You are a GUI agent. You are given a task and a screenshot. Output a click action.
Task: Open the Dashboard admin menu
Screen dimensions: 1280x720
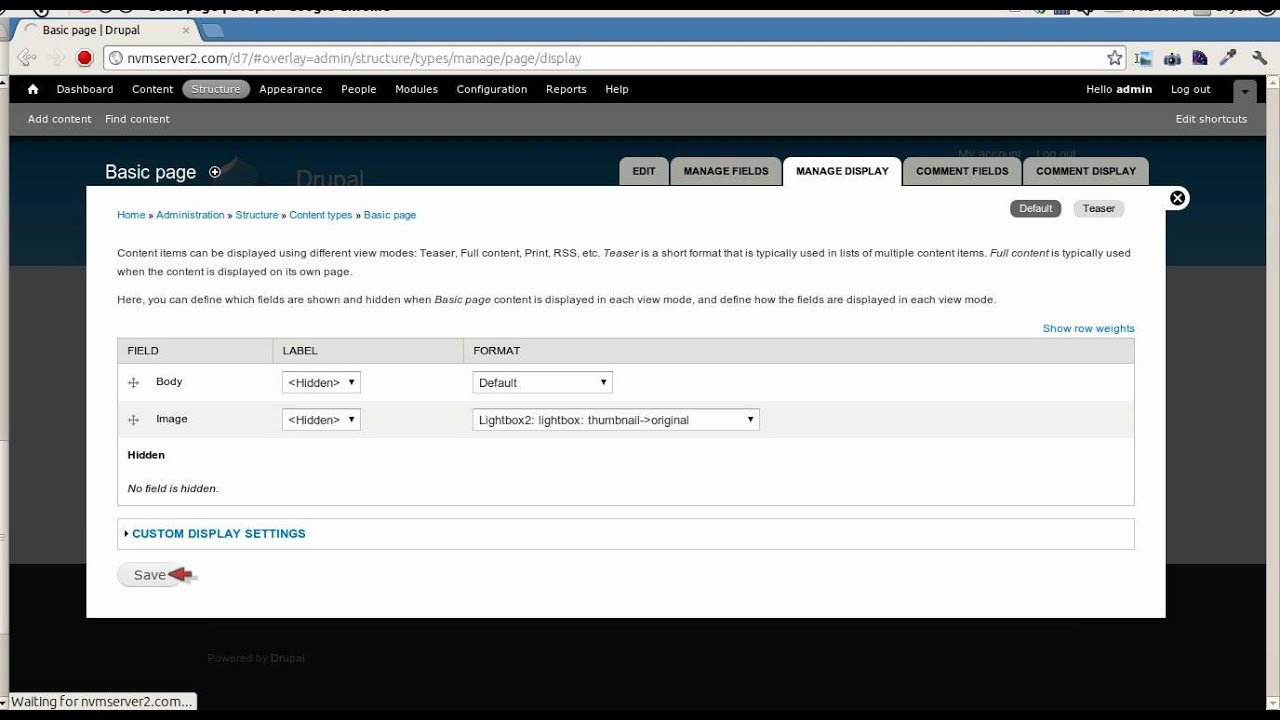[x=85, y=89]
